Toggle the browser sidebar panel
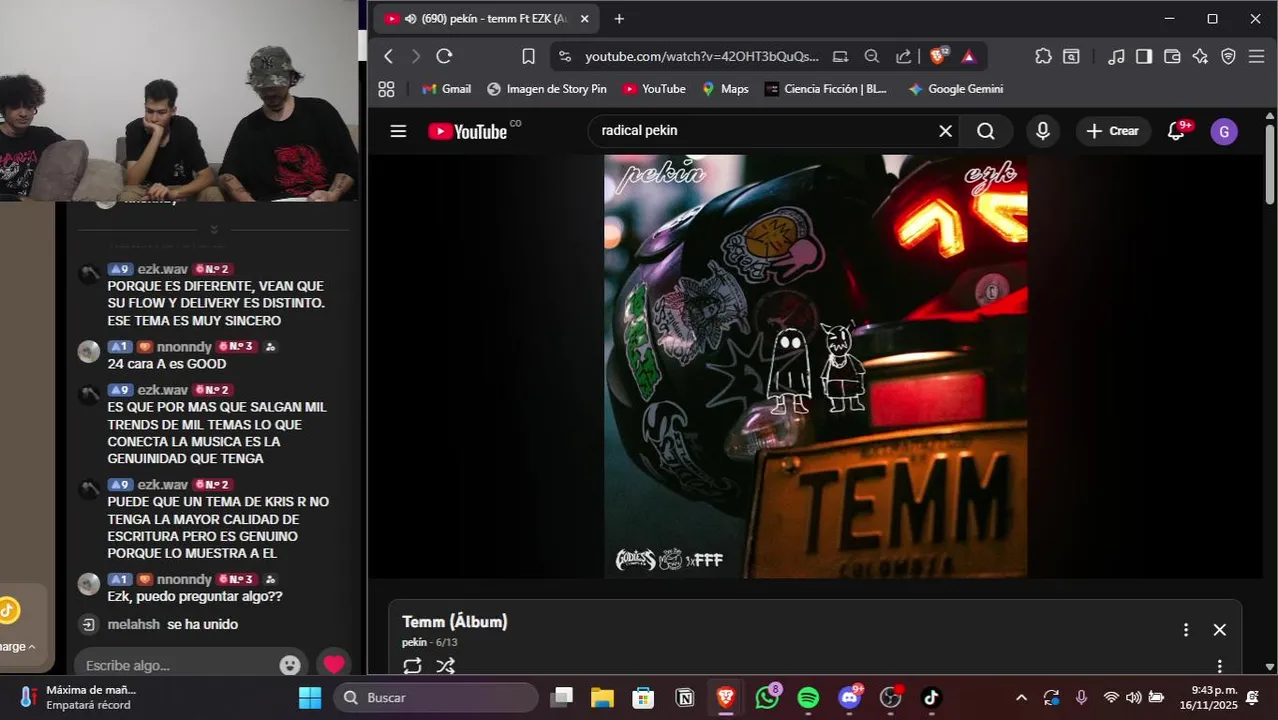The image size is (1278, 720). point(1144,57)
